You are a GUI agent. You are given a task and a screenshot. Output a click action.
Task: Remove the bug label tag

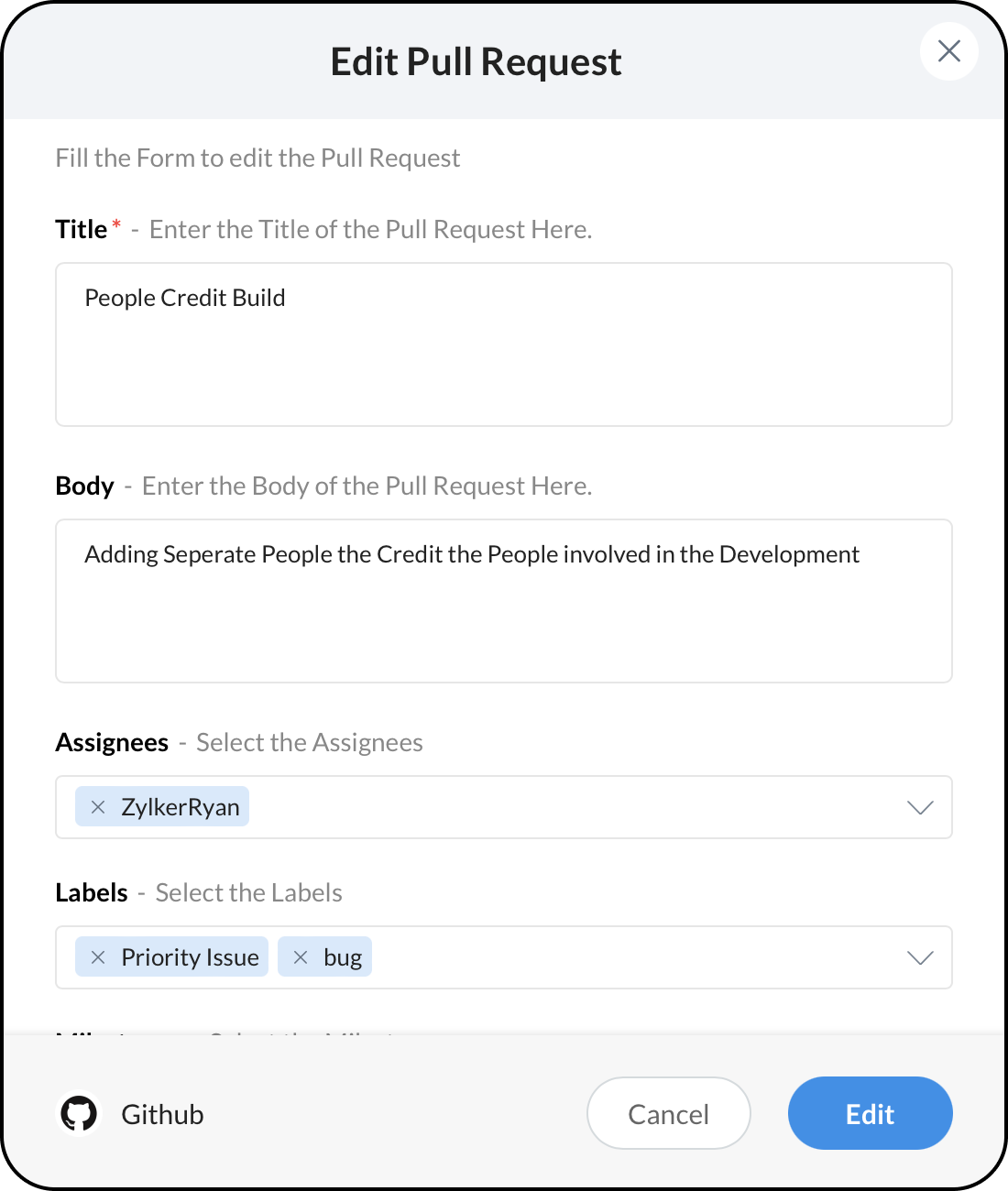(301, 957)
